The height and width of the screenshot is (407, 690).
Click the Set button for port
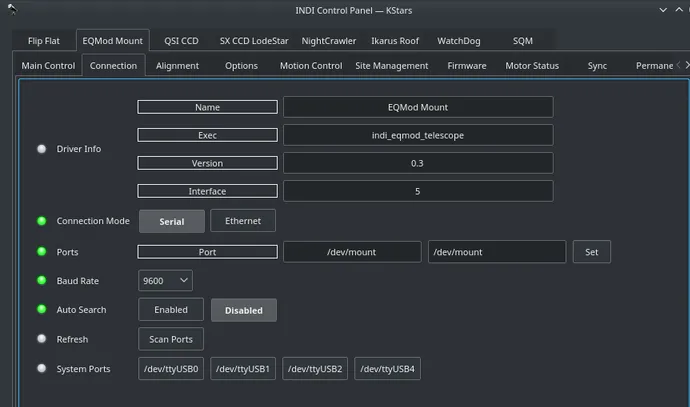591,252
